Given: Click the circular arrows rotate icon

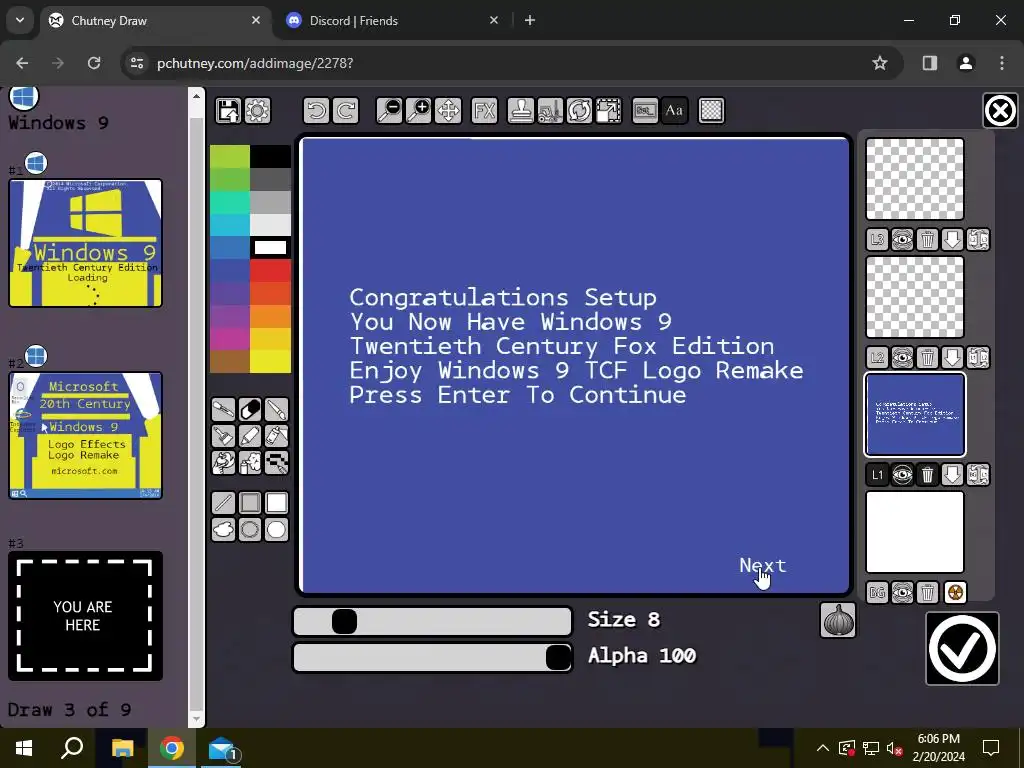Looking at the screenshot, I should point(579,110).
